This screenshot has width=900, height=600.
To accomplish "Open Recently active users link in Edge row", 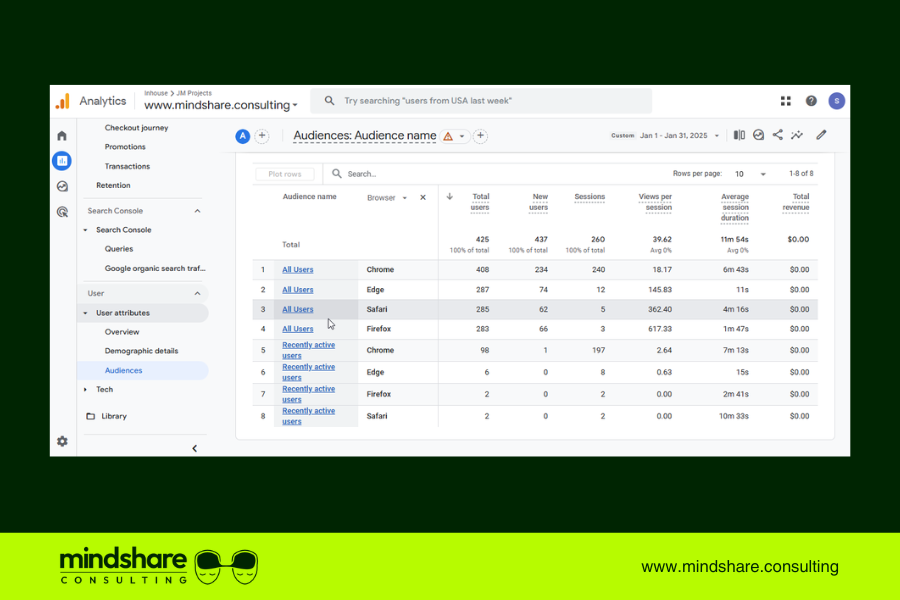I will click(x=308, y=372).
